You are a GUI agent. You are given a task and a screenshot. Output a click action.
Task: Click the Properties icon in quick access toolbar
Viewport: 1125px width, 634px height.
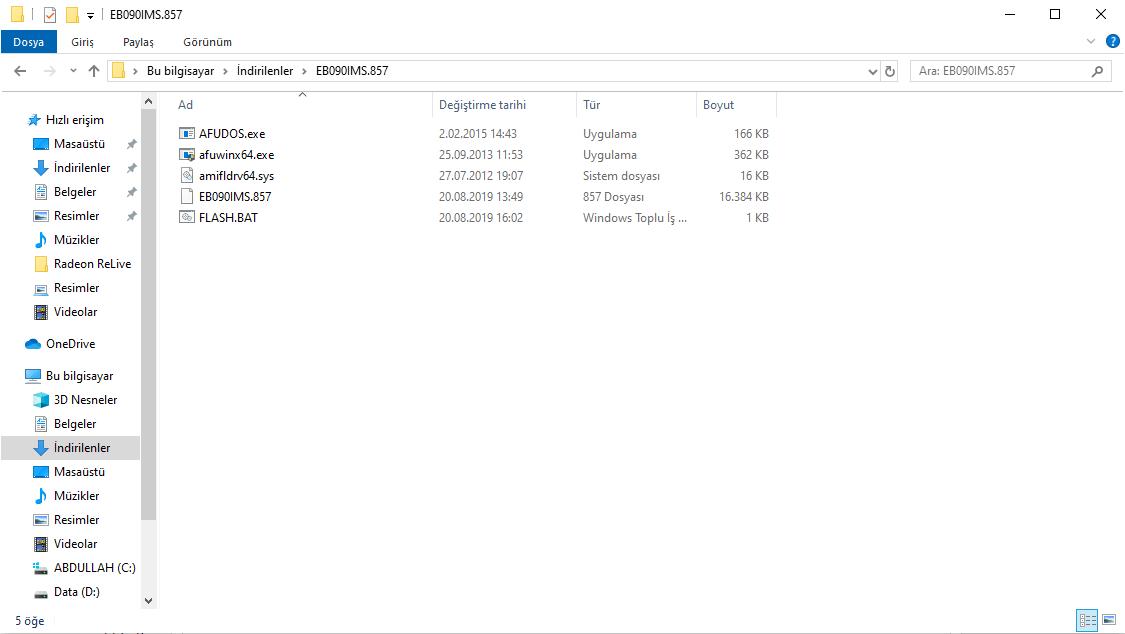click(50, 14)
